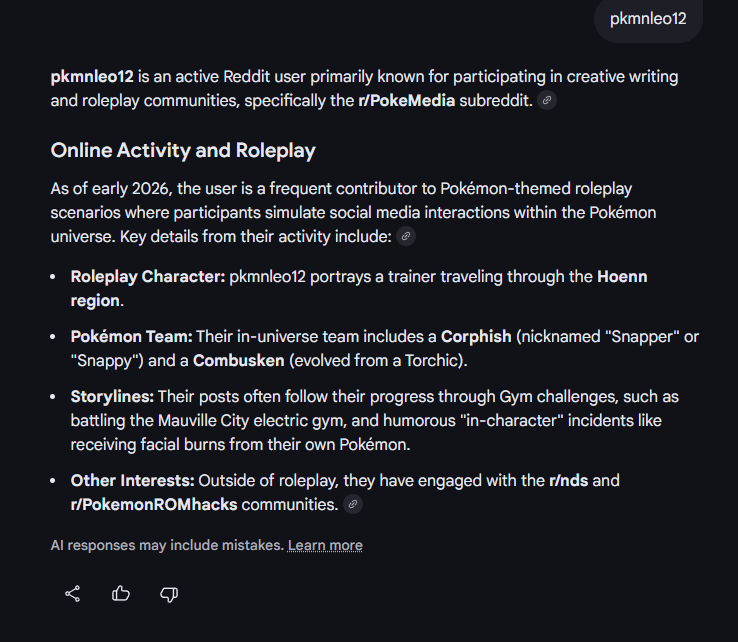
Task: Click the bold "r/PokeMedia" text
Action: coord(406,101)
